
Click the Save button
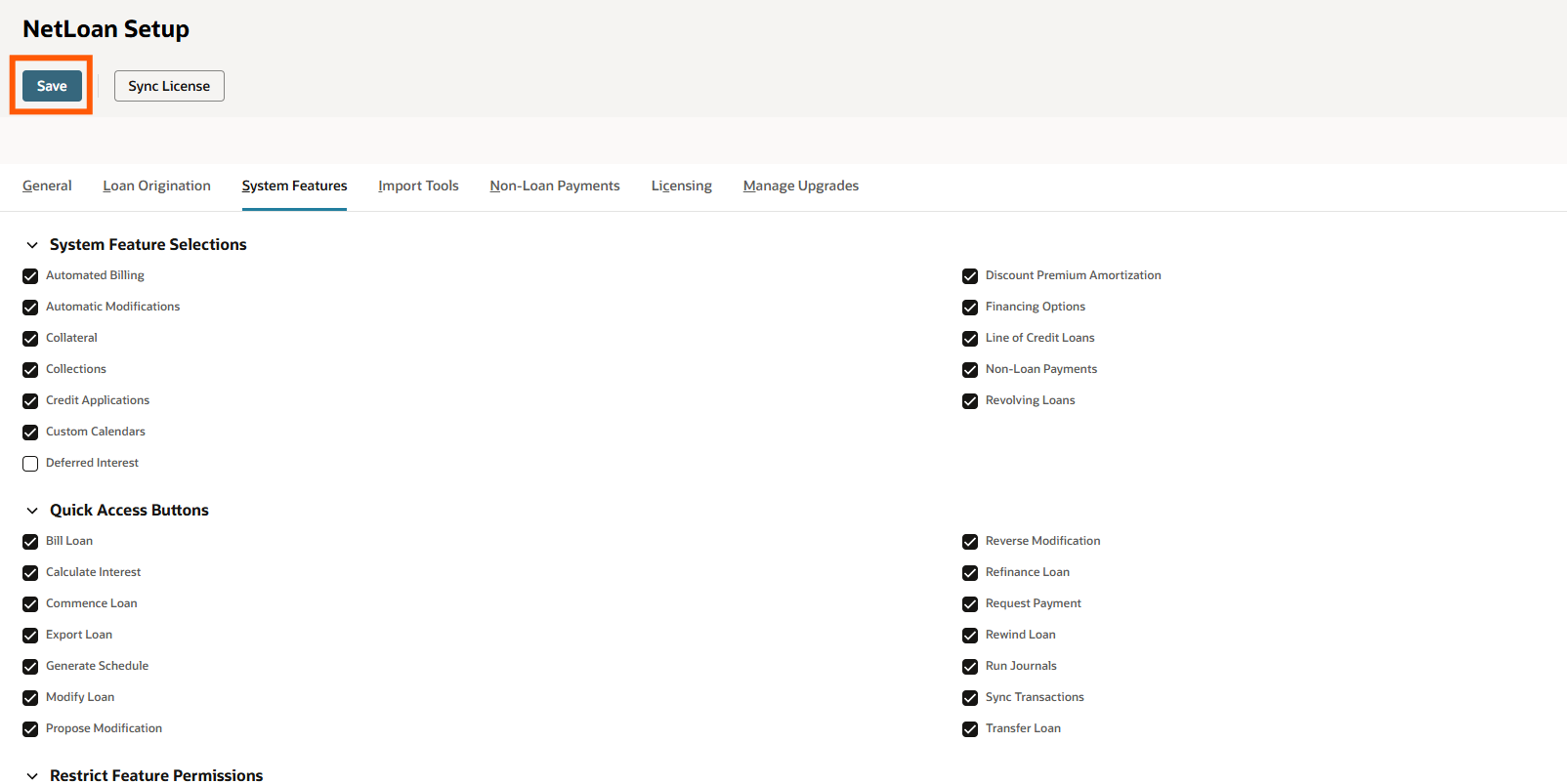pos(52,86)
